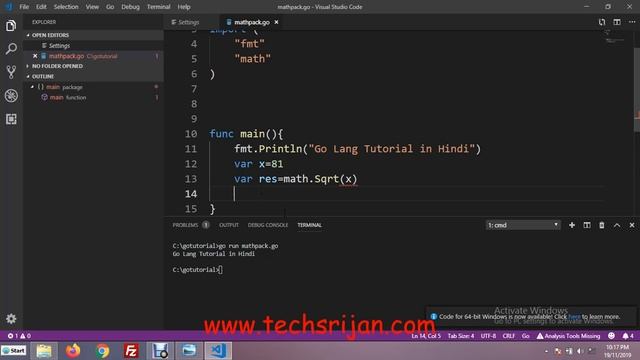Create a new terminal with plus icon

(x=572, y=225)
